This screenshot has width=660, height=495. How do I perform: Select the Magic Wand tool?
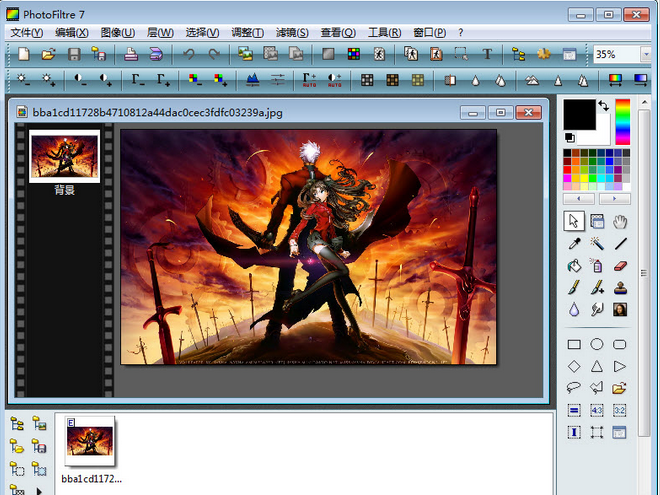pyautogui.click(x=597, y=243)
